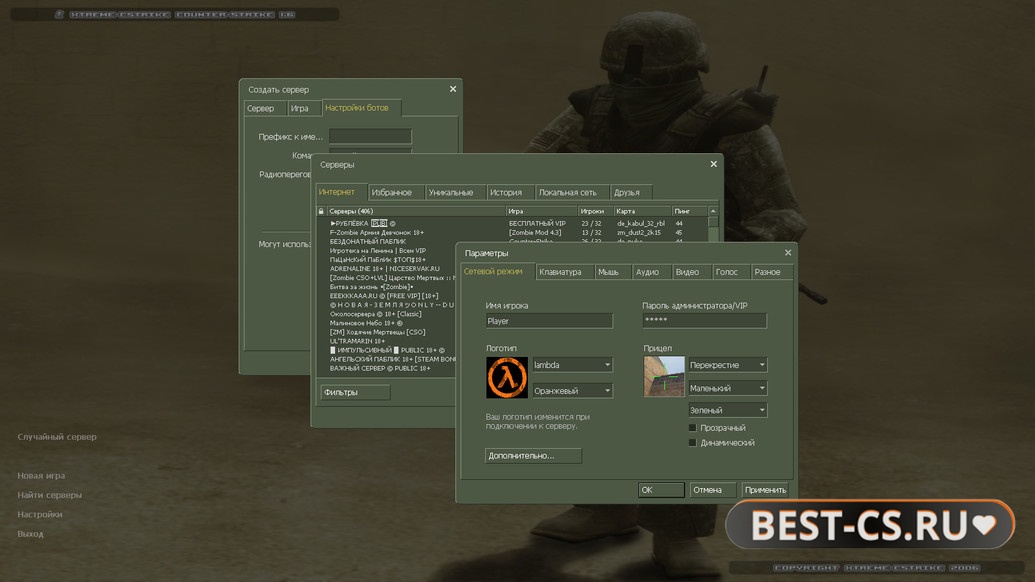Screen dimensions: 1035x582
Task: Click the servers list scroll-up arrow
Action: point(713,211)
